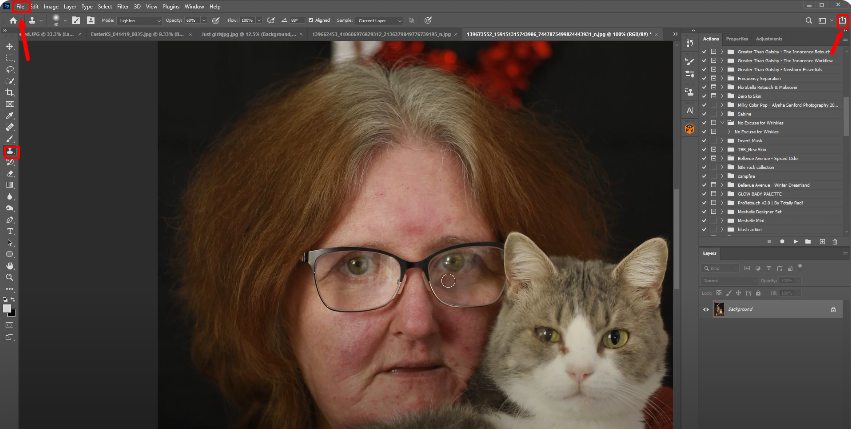851x429 pixels.
Task: Select the Eyedropper tool
Action: tap(10, 116)
